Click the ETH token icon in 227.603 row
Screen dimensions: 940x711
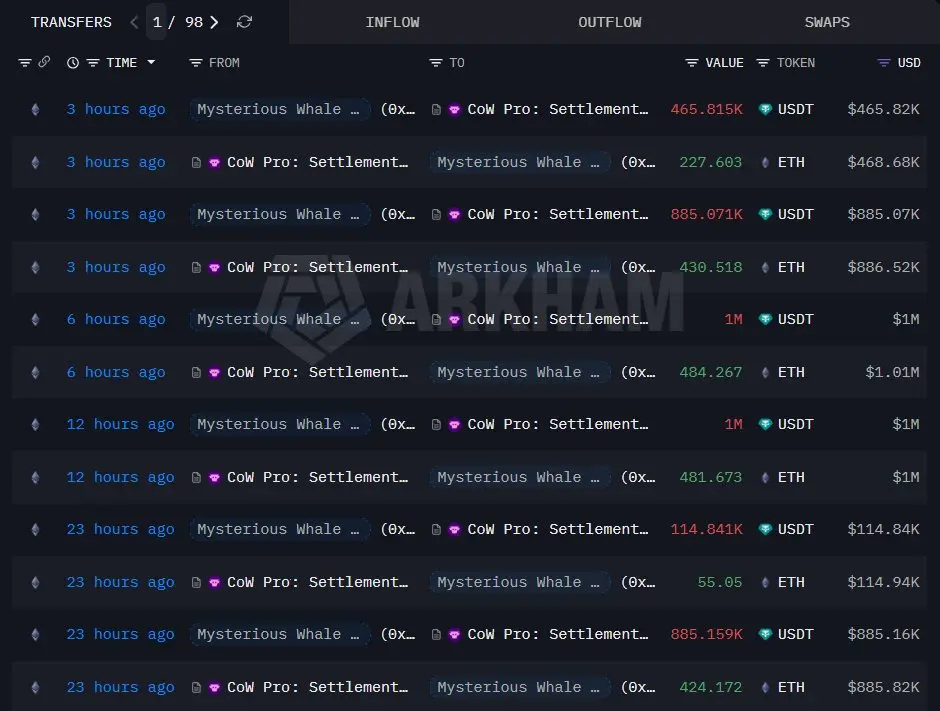(x=765, y=162)
